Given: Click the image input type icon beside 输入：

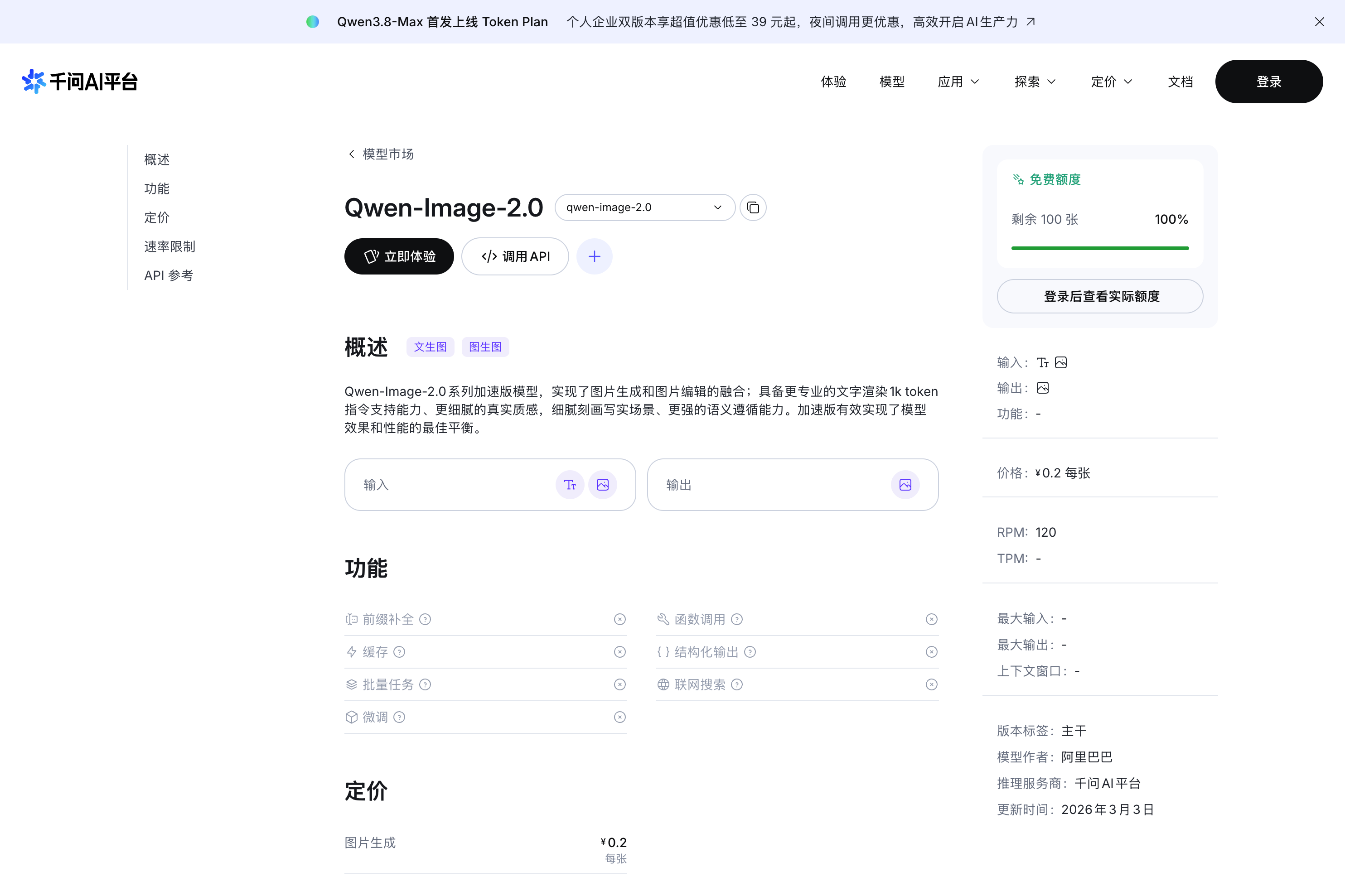Looking at the screenshot, I should point(1061,363).
